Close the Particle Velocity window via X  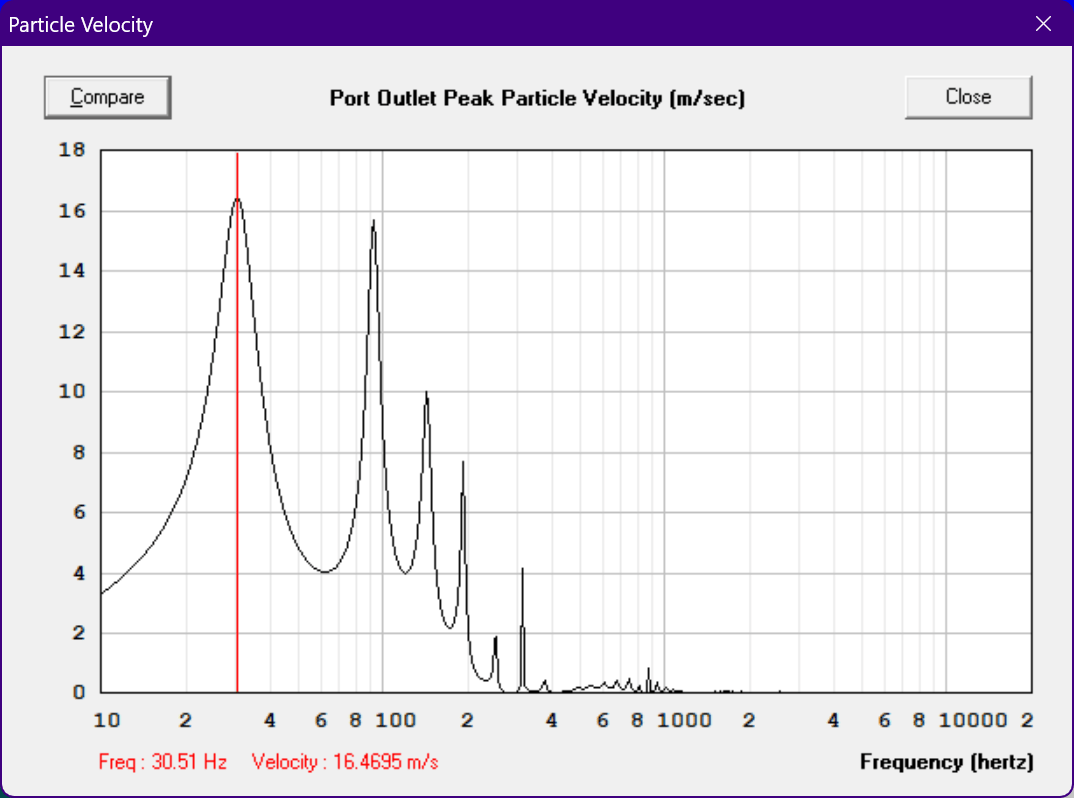tap(1043, 24)
